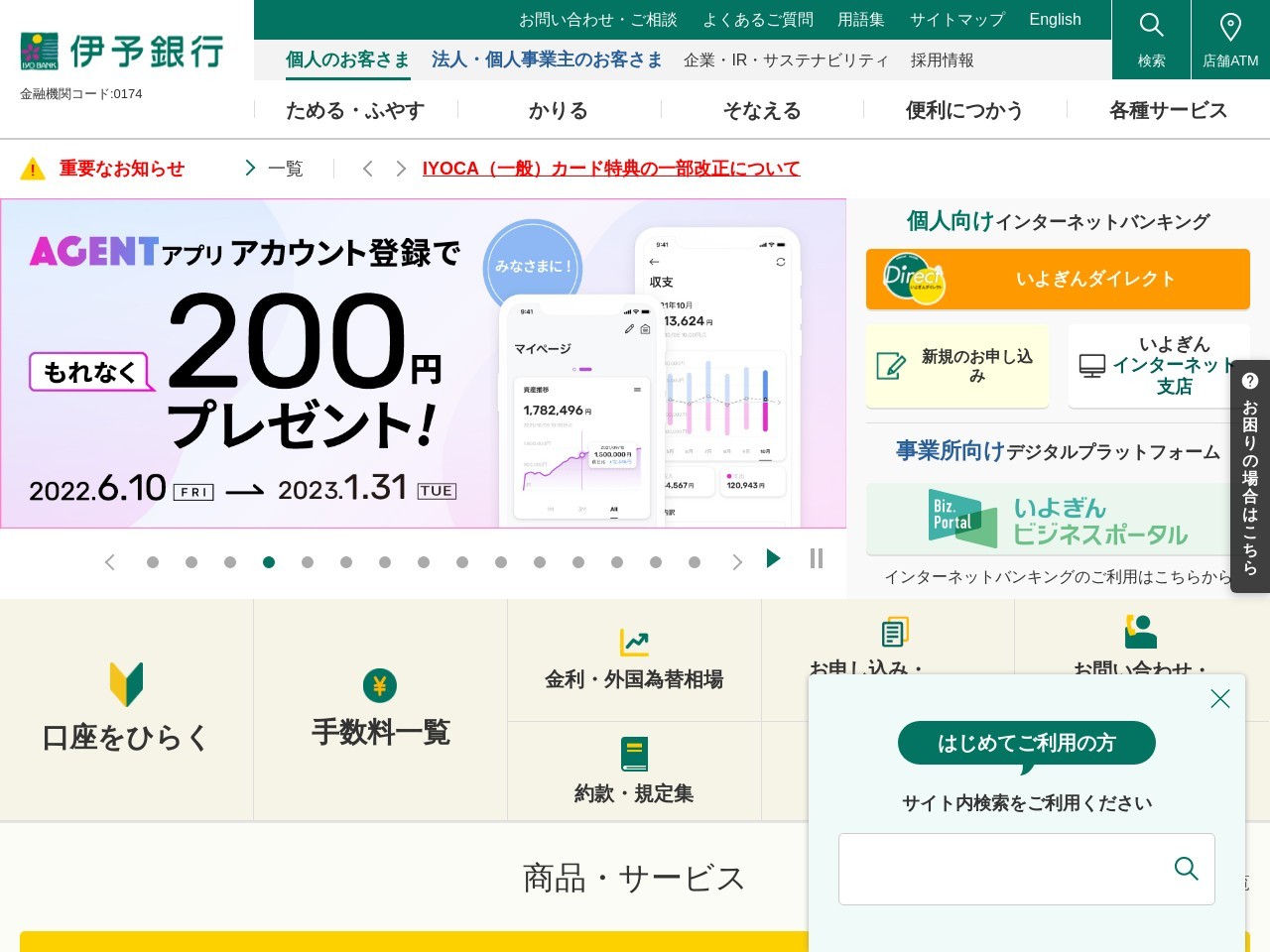Select the sixth carousel dot

coord(346,562)
